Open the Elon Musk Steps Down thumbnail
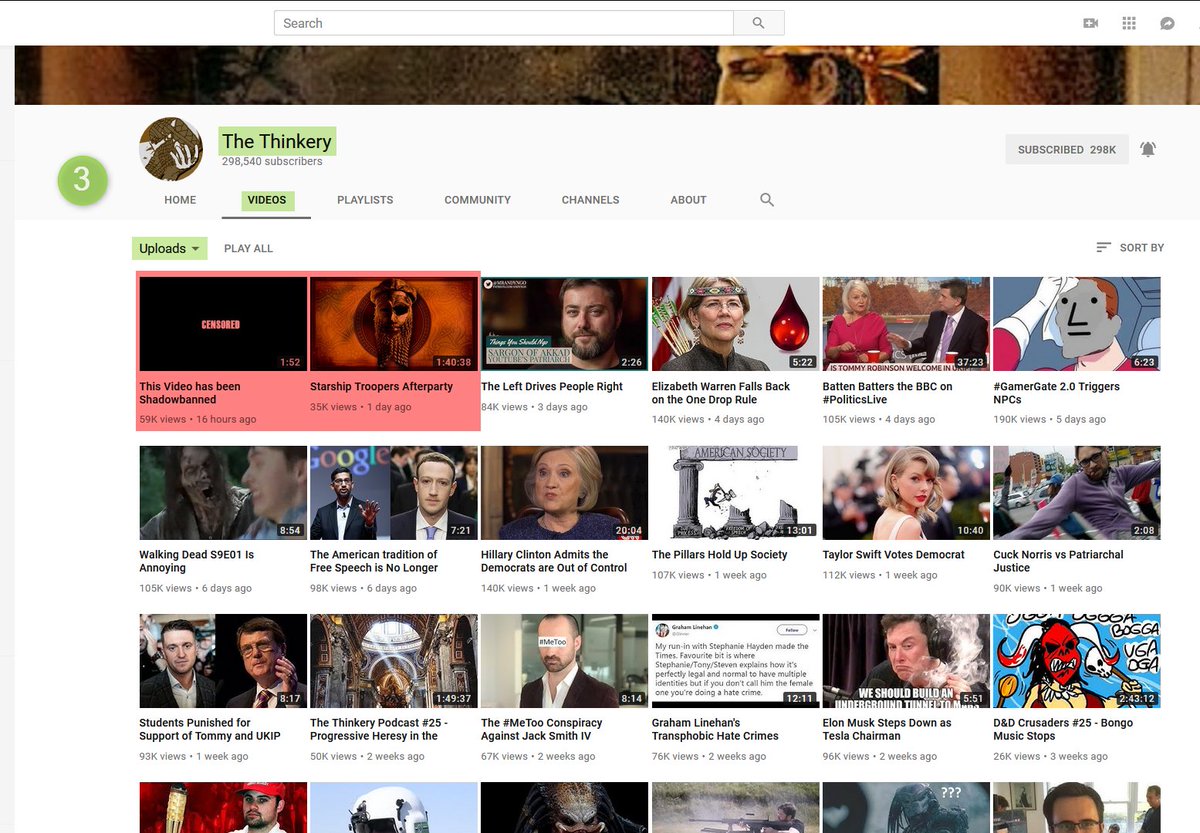Screen dimensions: 1200x833 (906, 661)
